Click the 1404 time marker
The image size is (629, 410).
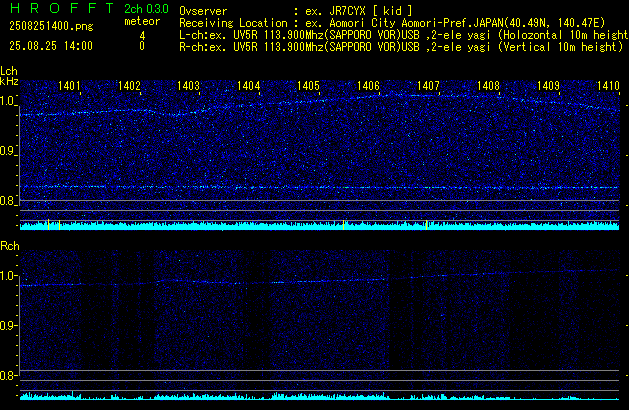248,86
